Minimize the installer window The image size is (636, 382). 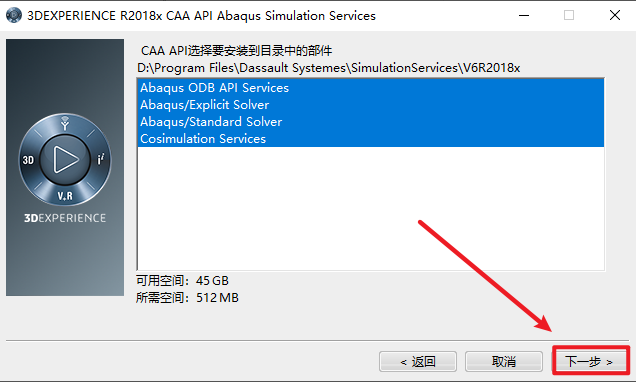[524, 15]
